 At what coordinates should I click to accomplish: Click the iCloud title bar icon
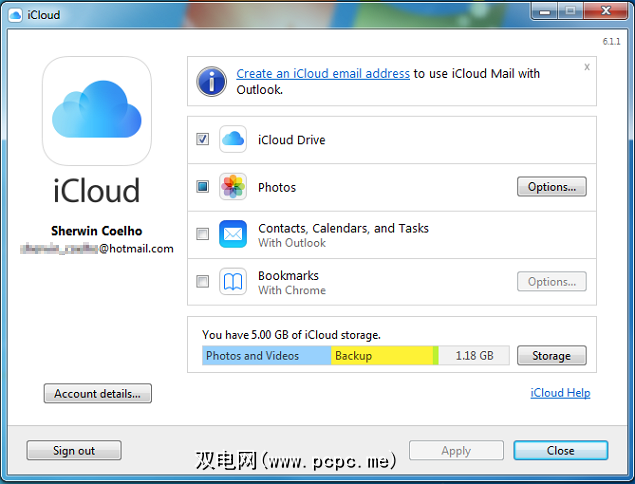15,15
